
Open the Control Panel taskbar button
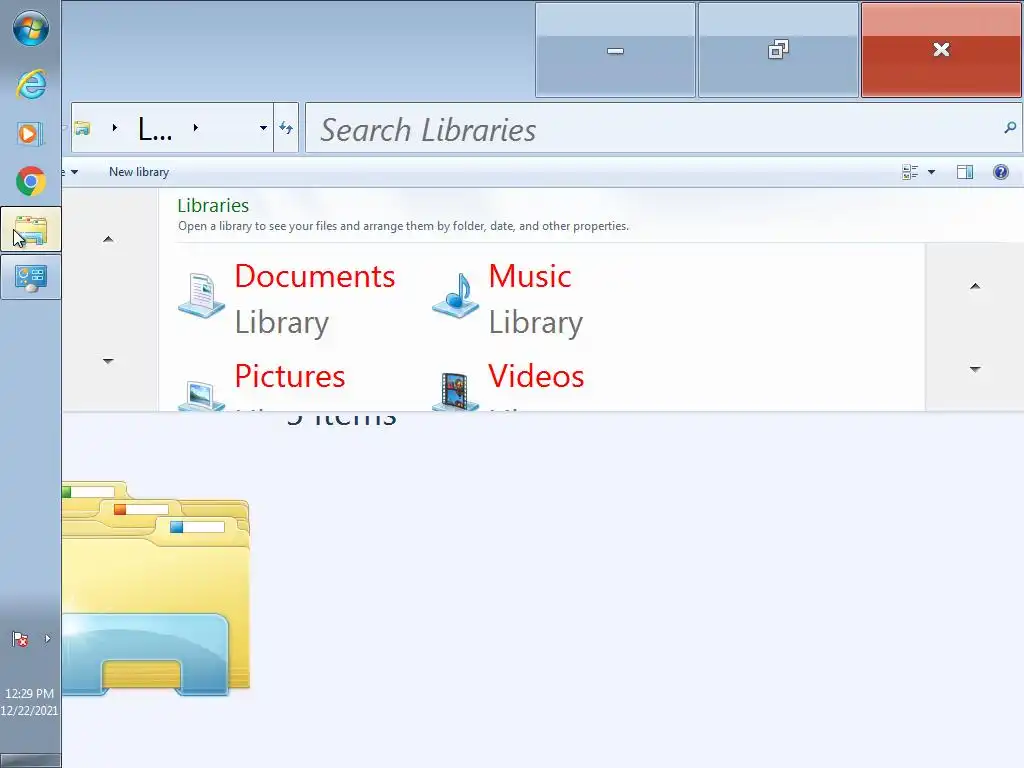pos(31,278)
